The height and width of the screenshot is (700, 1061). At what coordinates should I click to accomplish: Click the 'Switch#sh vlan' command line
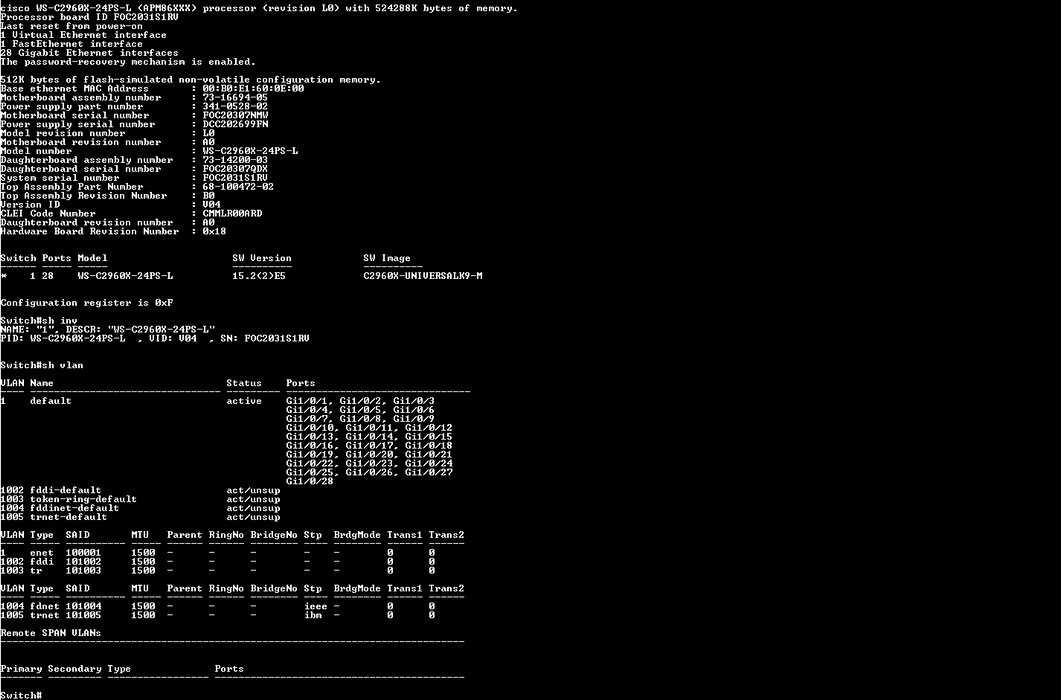(x=42, y=365)
